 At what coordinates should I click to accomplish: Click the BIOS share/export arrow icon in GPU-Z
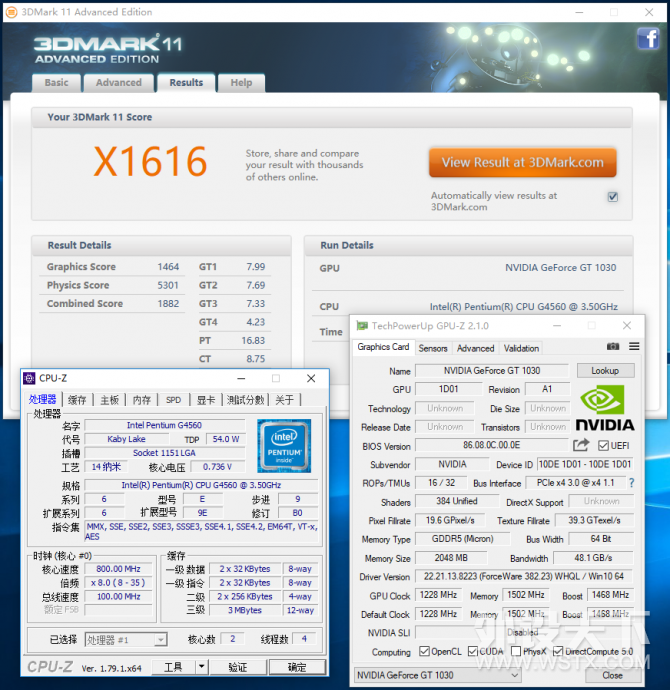click(x=581, y=445)
